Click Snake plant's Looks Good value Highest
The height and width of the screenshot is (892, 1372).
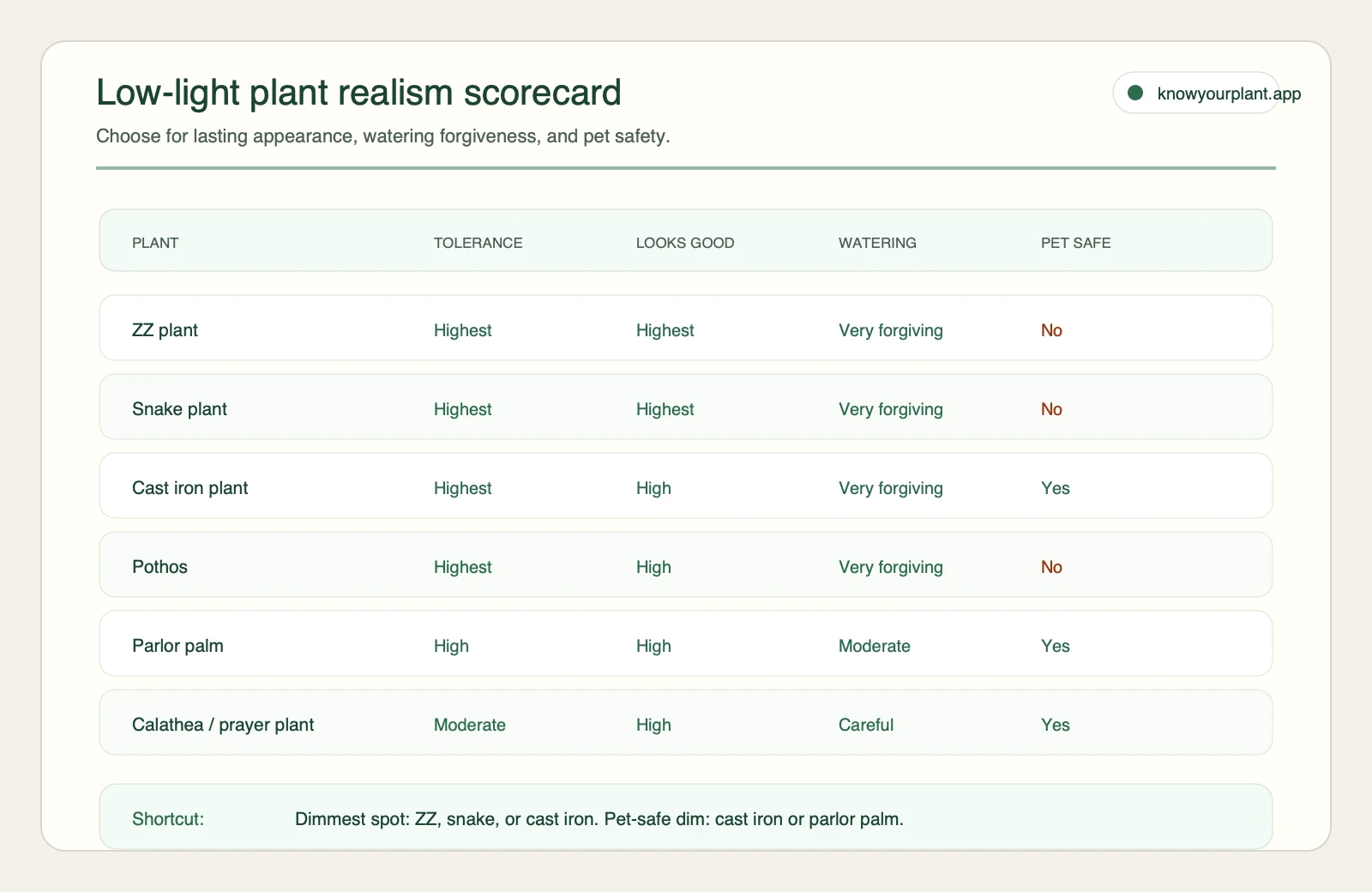[x=665, y=409]
